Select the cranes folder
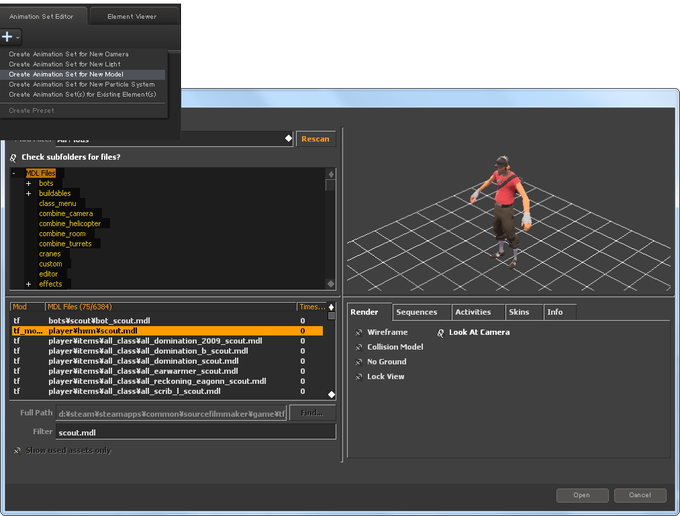 [x=50, y=254]
